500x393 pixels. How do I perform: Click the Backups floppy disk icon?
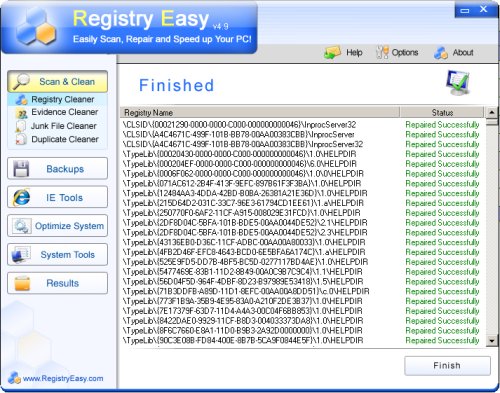point(21,169)
